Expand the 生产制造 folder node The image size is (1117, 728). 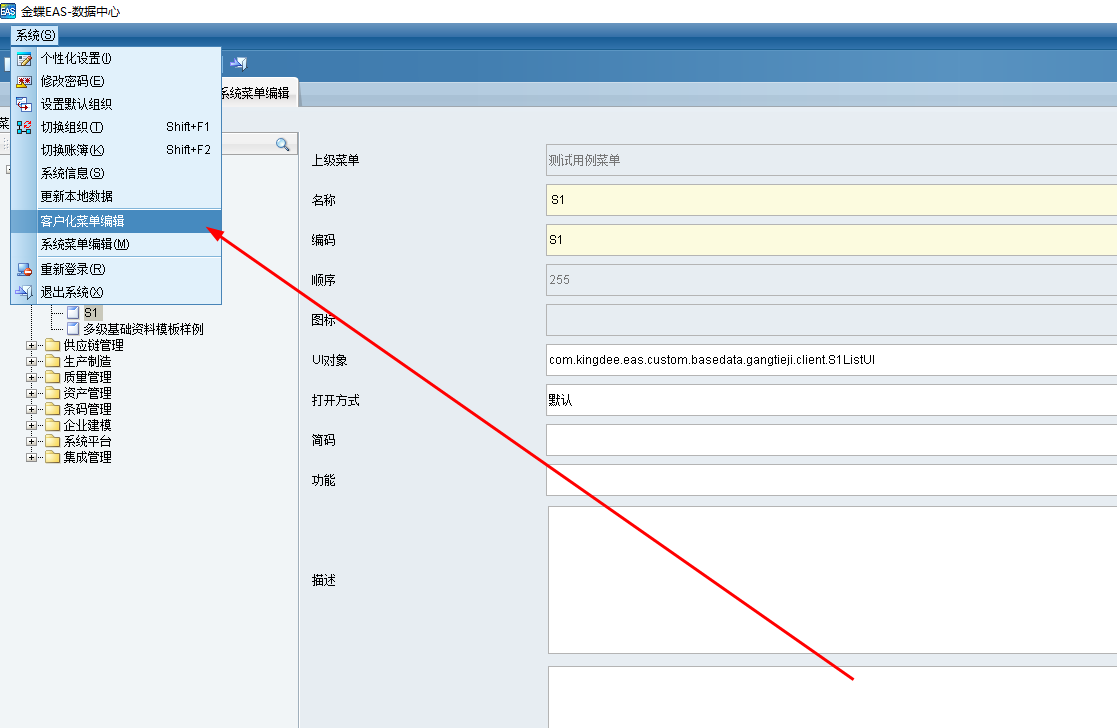(31, 362)
